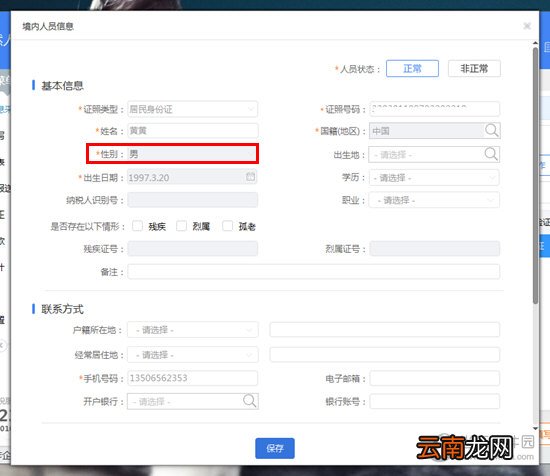Open the 经常居住地 region dropdown
The height and width of the screenshot is (476, 550).
coord(193,355)
